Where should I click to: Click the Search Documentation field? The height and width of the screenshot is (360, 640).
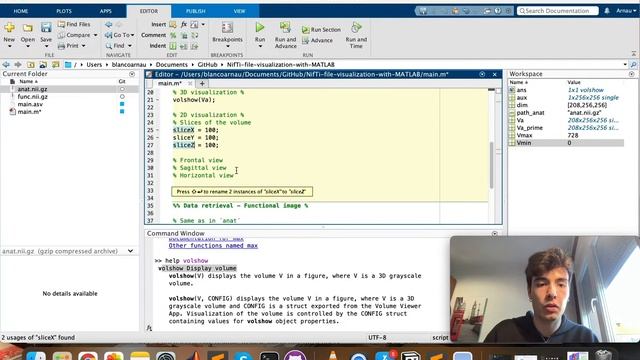[558, 11]
